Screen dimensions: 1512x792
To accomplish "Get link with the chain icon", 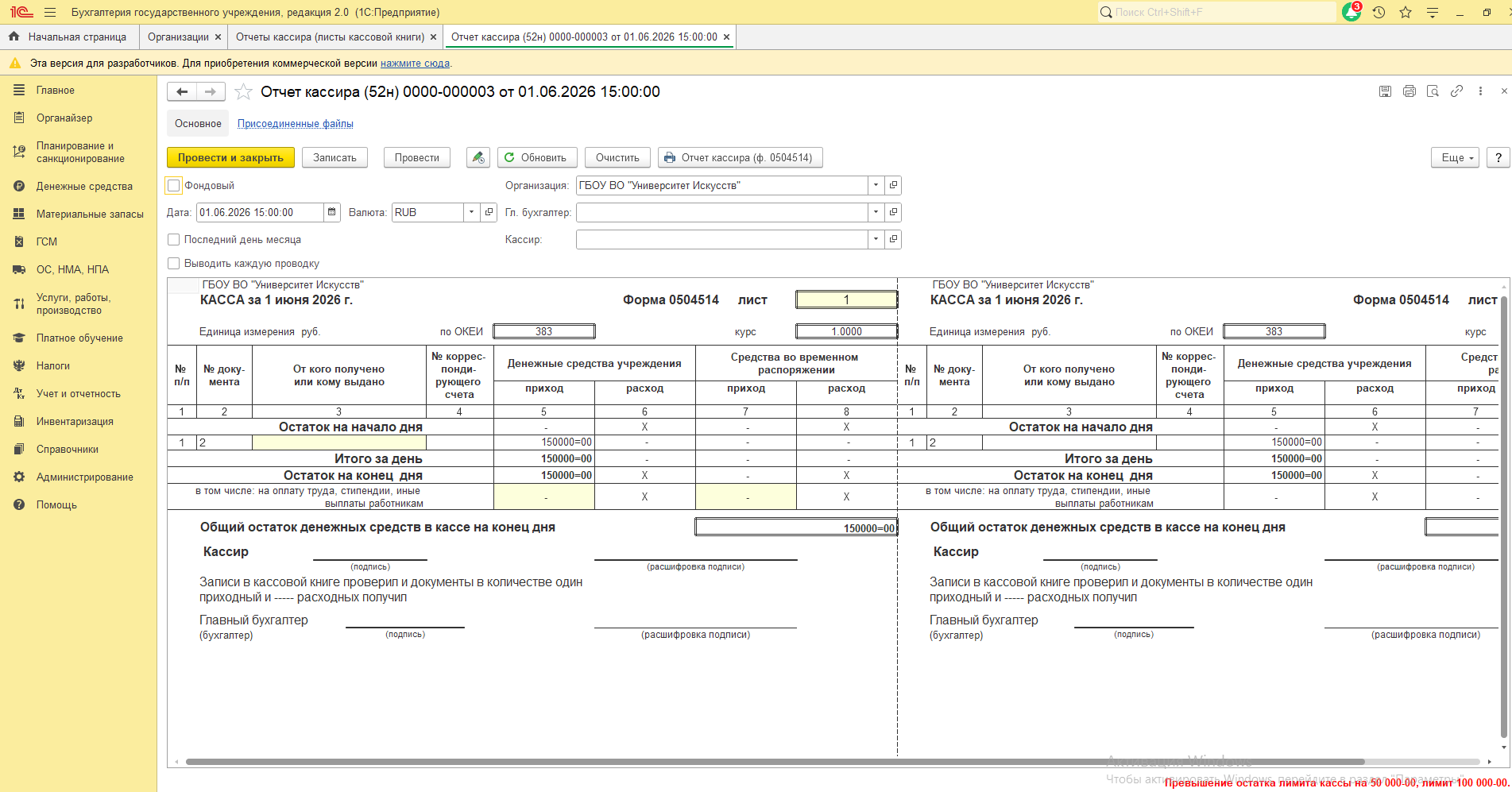I will click(x=1456, y=91).
